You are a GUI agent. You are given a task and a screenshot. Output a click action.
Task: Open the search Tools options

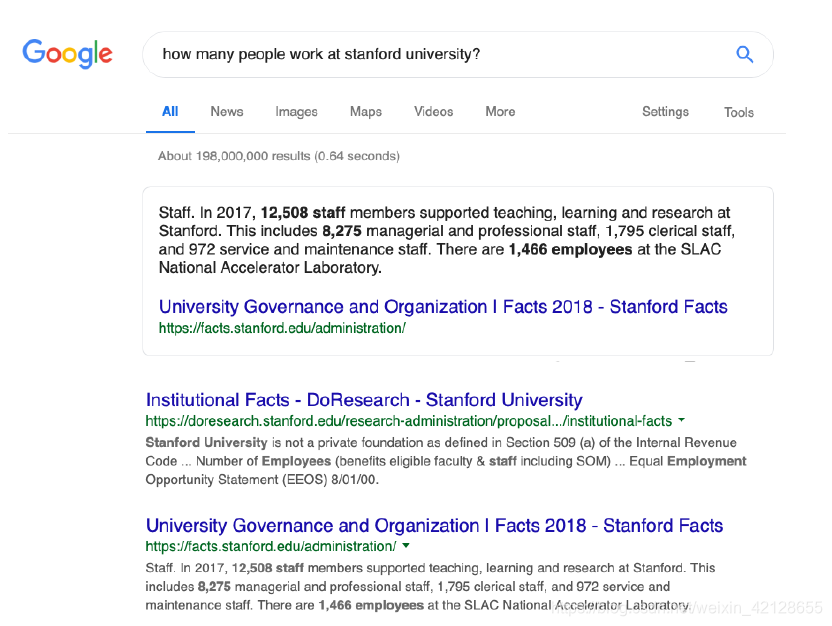tap(739, 112)
